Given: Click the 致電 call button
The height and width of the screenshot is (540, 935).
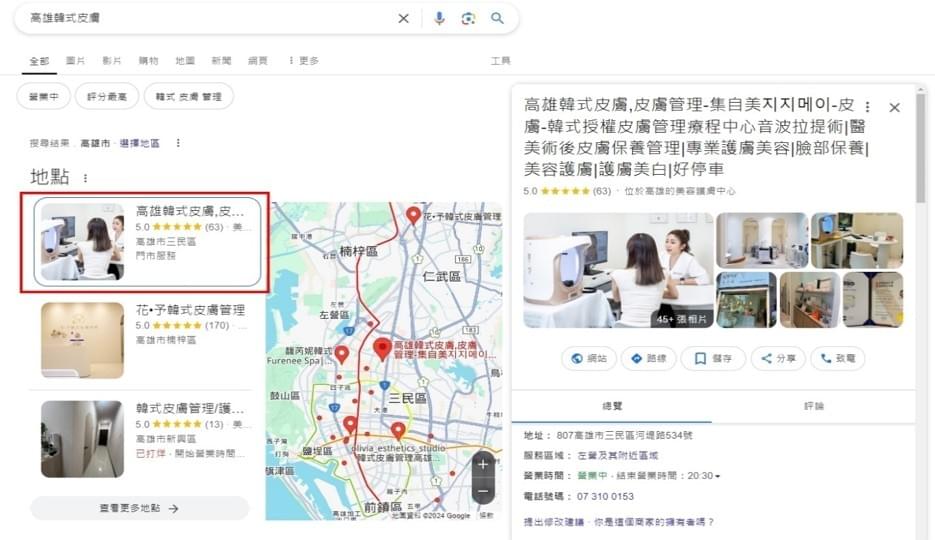Looking at the screenshot, I should coord(838,358).
